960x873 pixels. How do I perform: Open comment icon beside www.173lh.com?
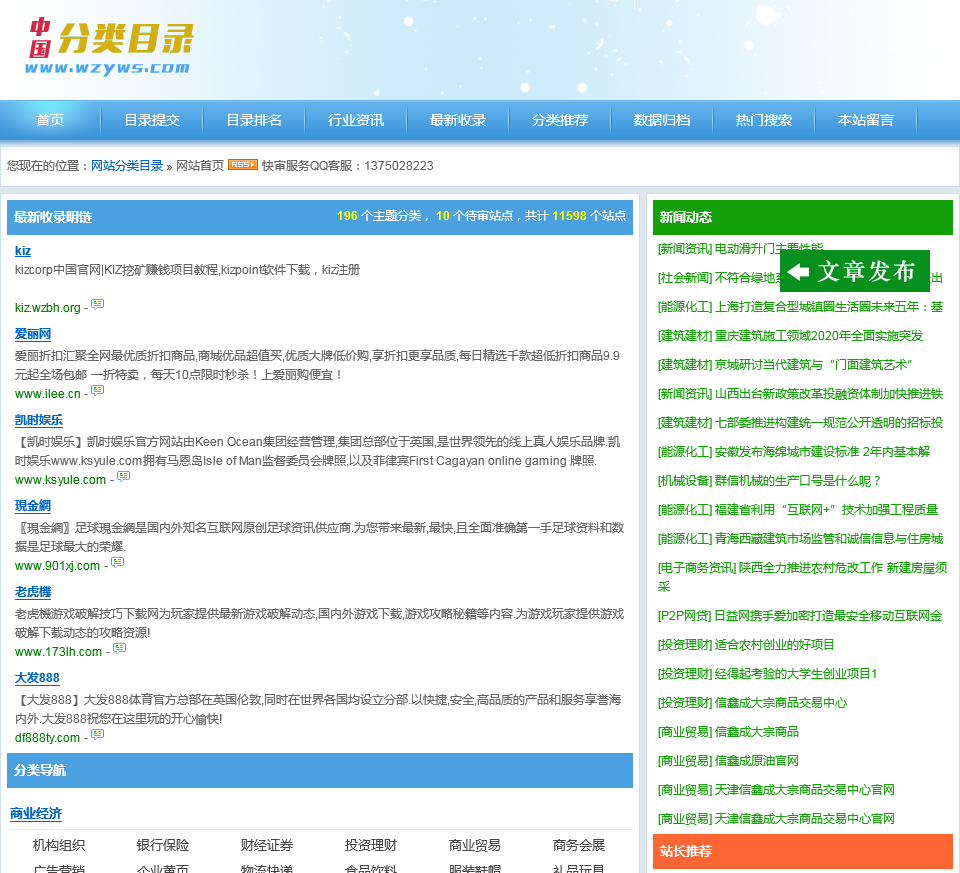pyautogui.click(x=119, y=648)
